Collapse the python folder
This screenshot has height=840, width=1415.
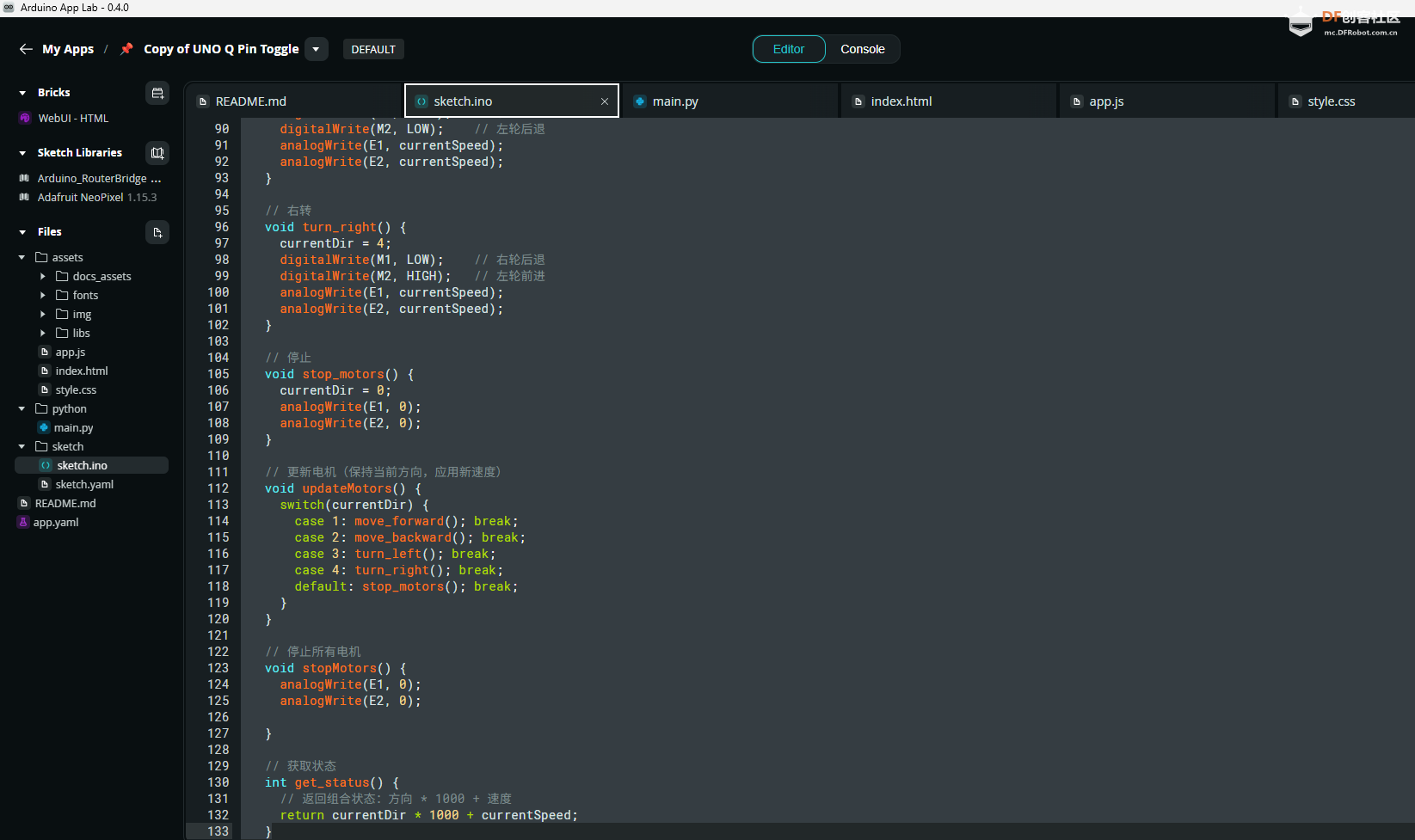click(22, 409)
